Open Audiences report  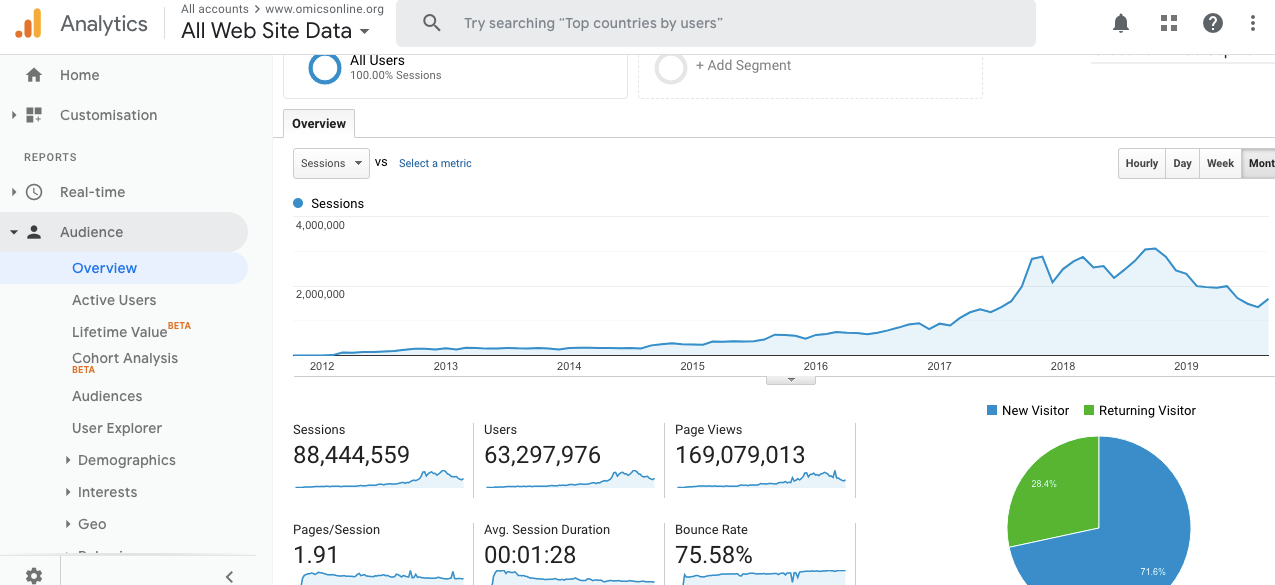click(107, 396)
